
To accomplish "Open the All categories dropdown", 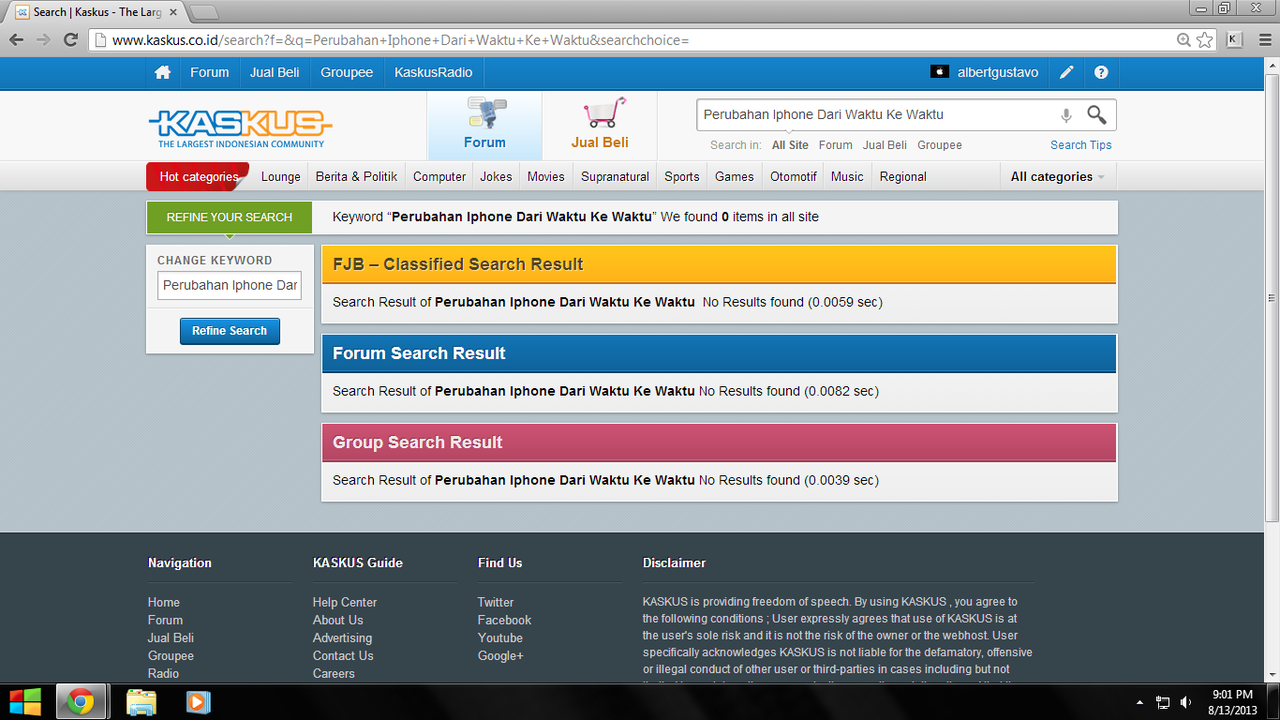I will pos(1057,177).
